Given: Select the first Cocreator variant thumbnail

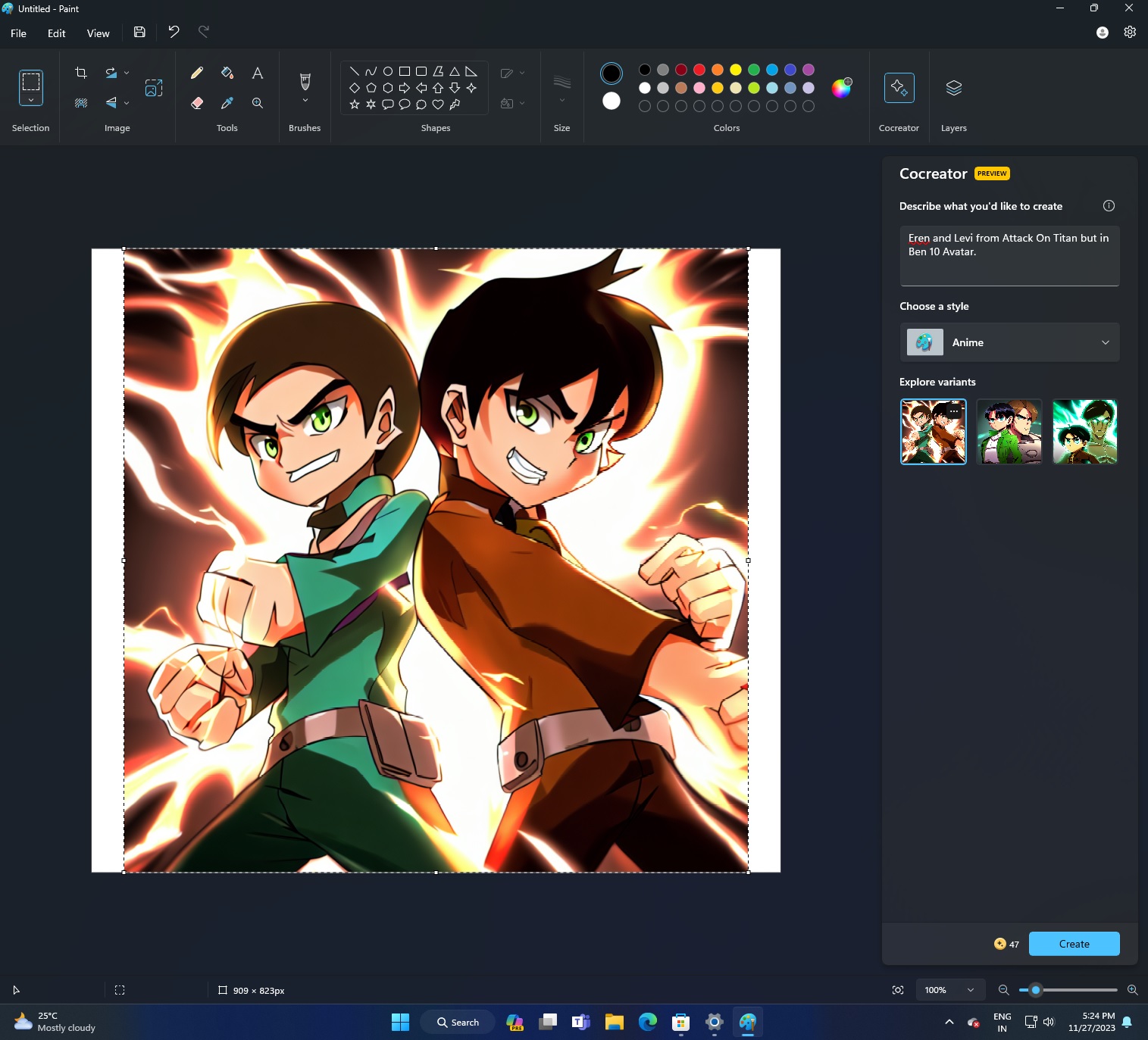Looking at the screenshot, I should pos(933,431).
